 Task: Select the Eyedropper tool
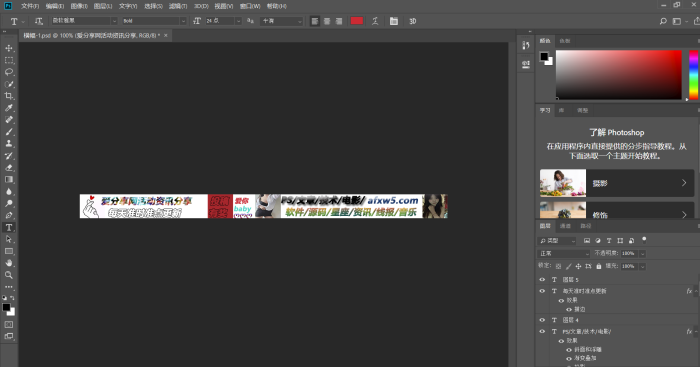point(8,108)
